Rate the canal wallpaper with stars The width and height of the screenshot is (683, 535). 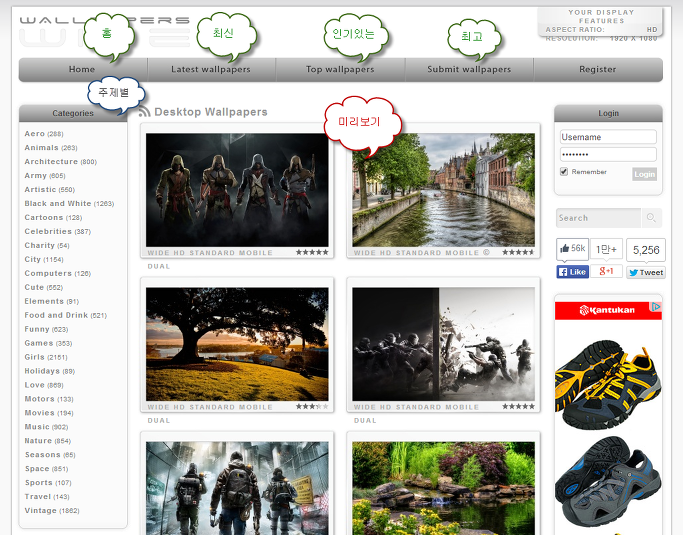tap(518, 252)
